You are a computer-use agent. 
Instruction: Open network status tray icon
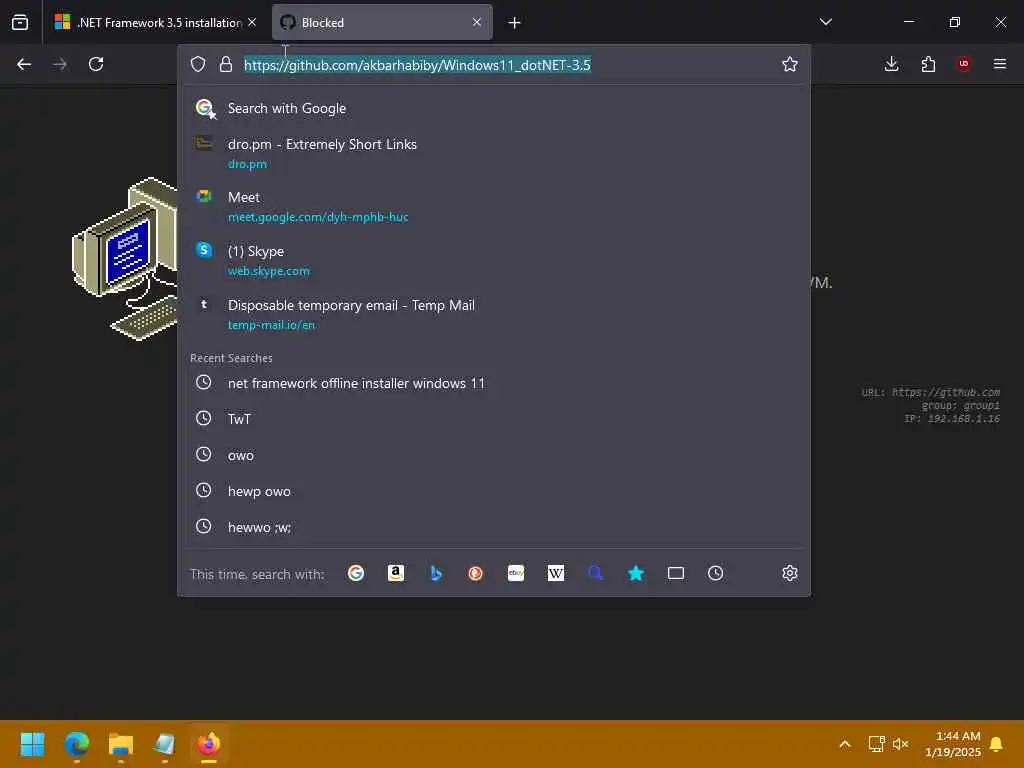876,744
